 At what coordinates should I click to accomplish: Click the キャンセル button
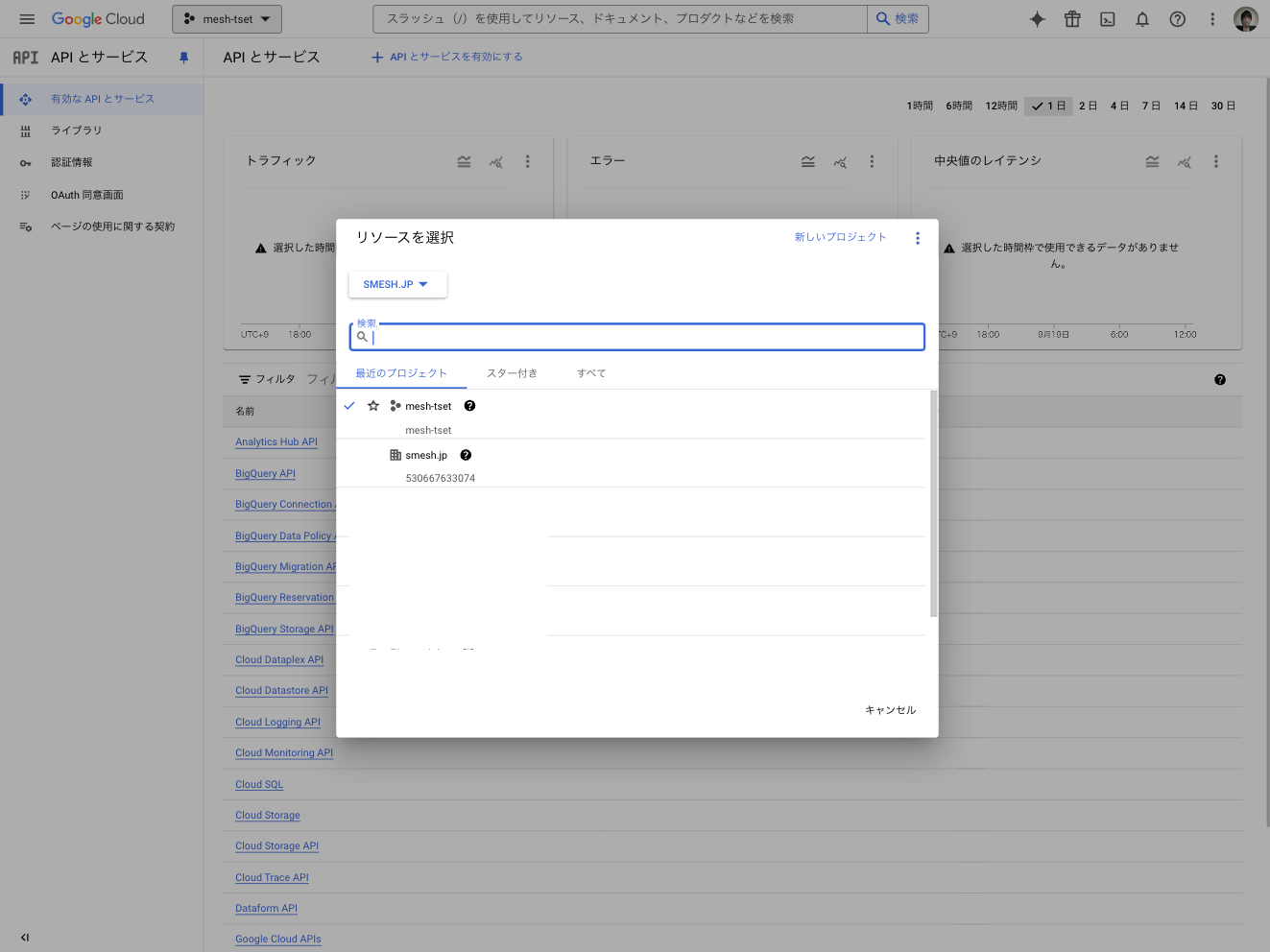coord(890,710)
